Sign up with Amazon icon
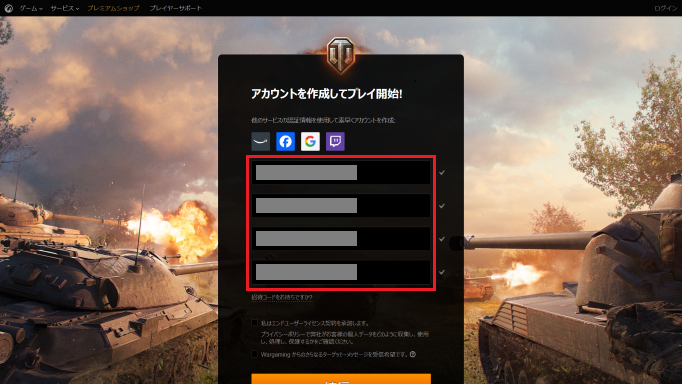Screen dimensions: 682x384 (x=261, y=141)
